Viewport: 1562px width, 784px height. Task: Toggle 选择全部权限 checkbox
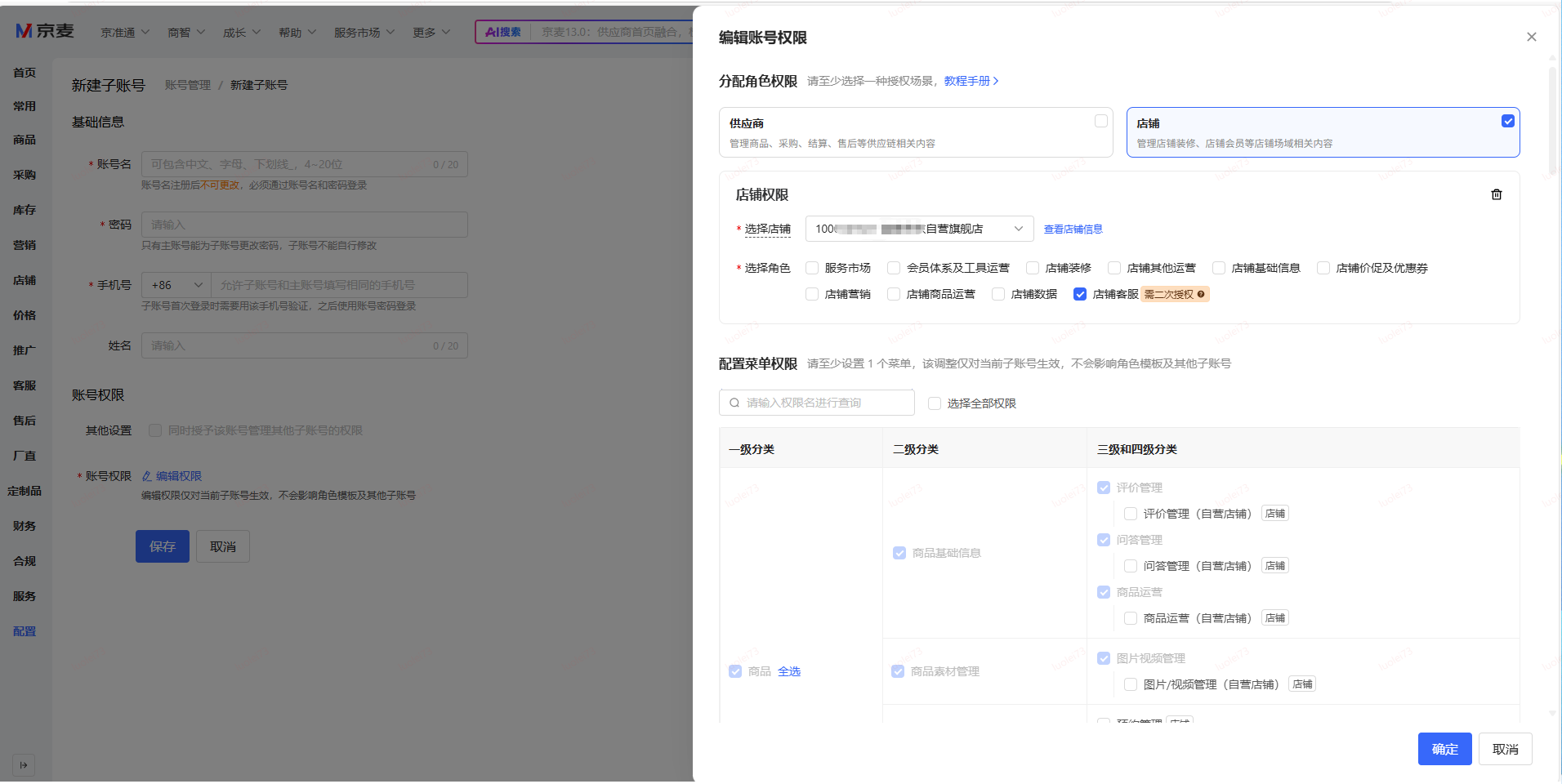point(935,403)
